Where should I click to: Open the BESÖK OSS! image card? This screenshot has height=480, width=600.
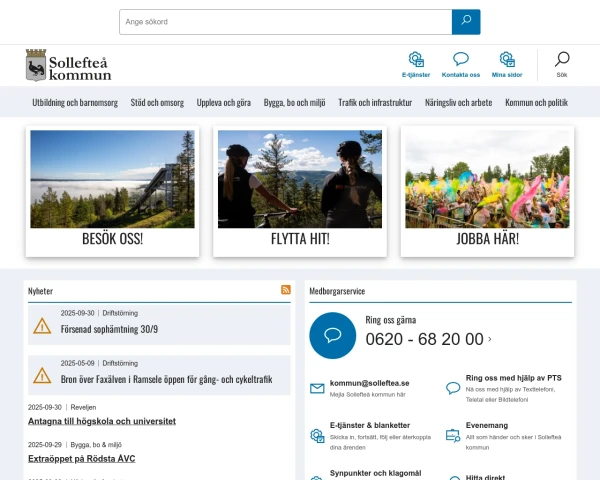point(112,191)
